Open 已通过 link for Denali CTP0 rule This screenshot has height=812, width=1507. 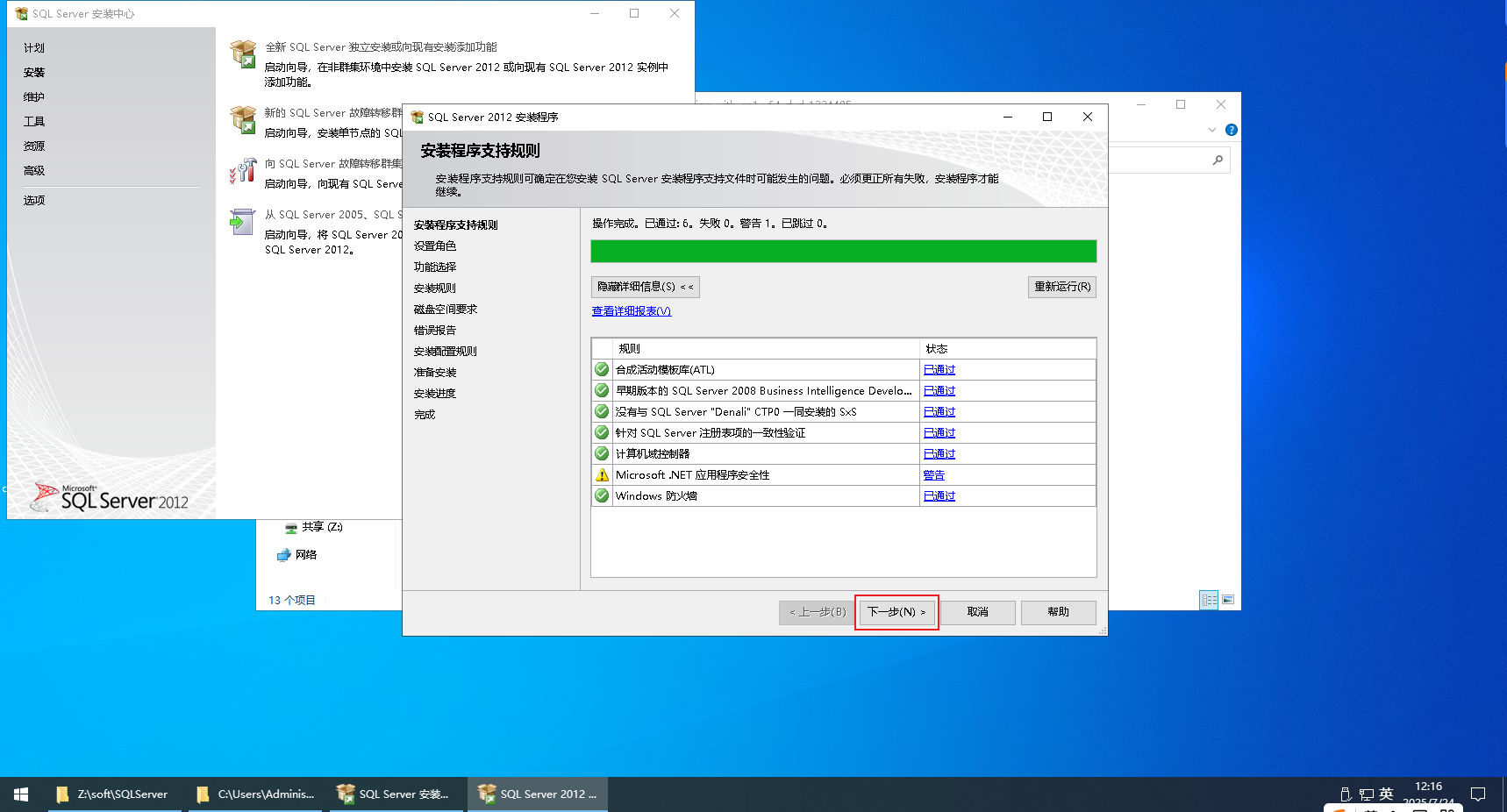pos(939,412)
